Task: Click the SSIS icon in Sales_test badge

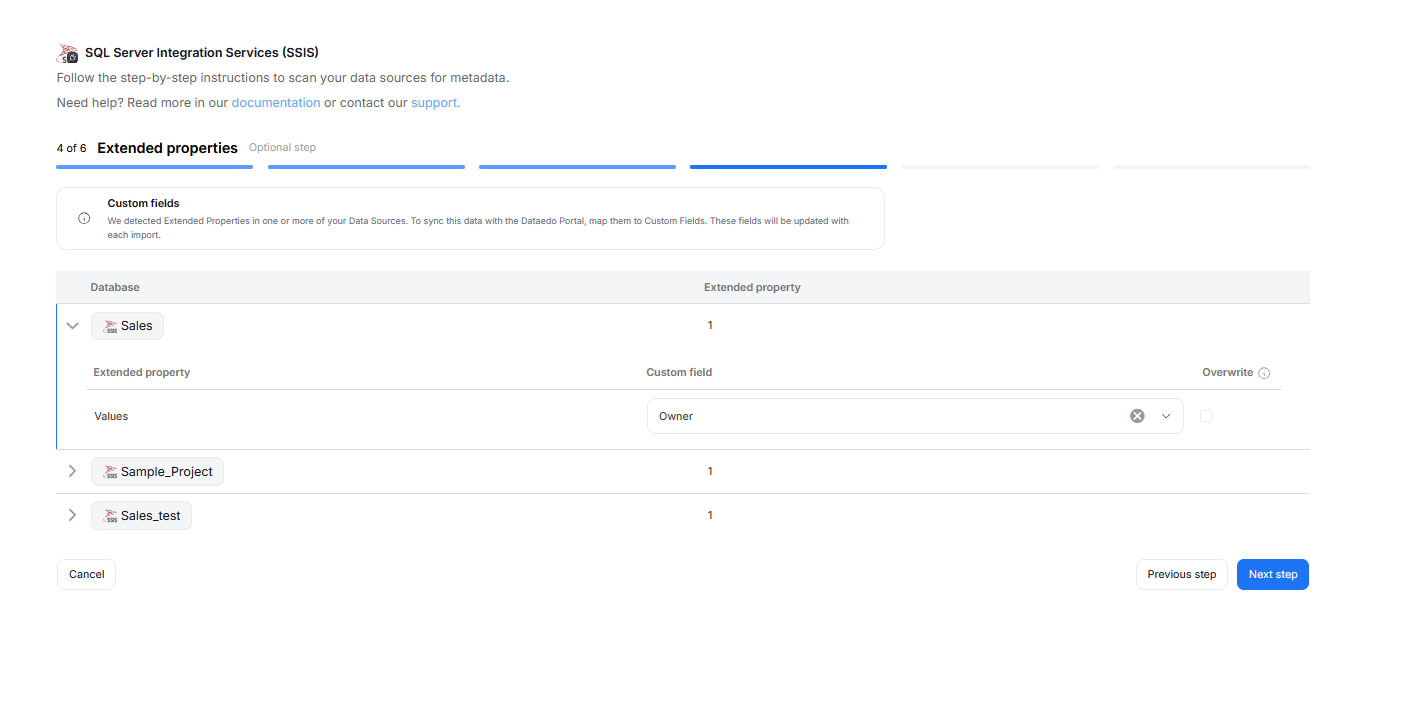Action: (110, 516)
